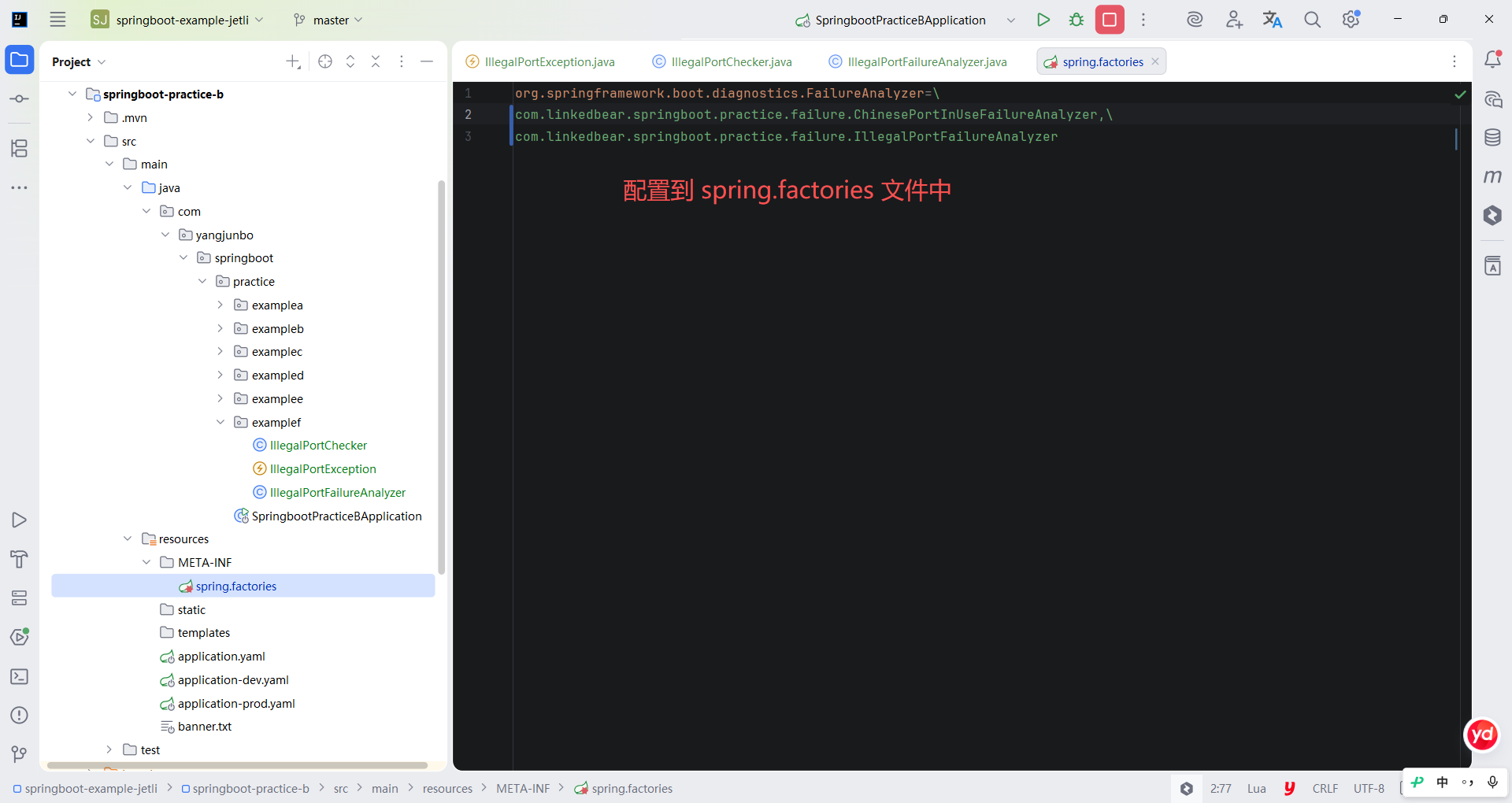Image resolution: width=1512 pixels, height=803 pixels.
Task: Open the project name dropdown
Action: [177, 20]
